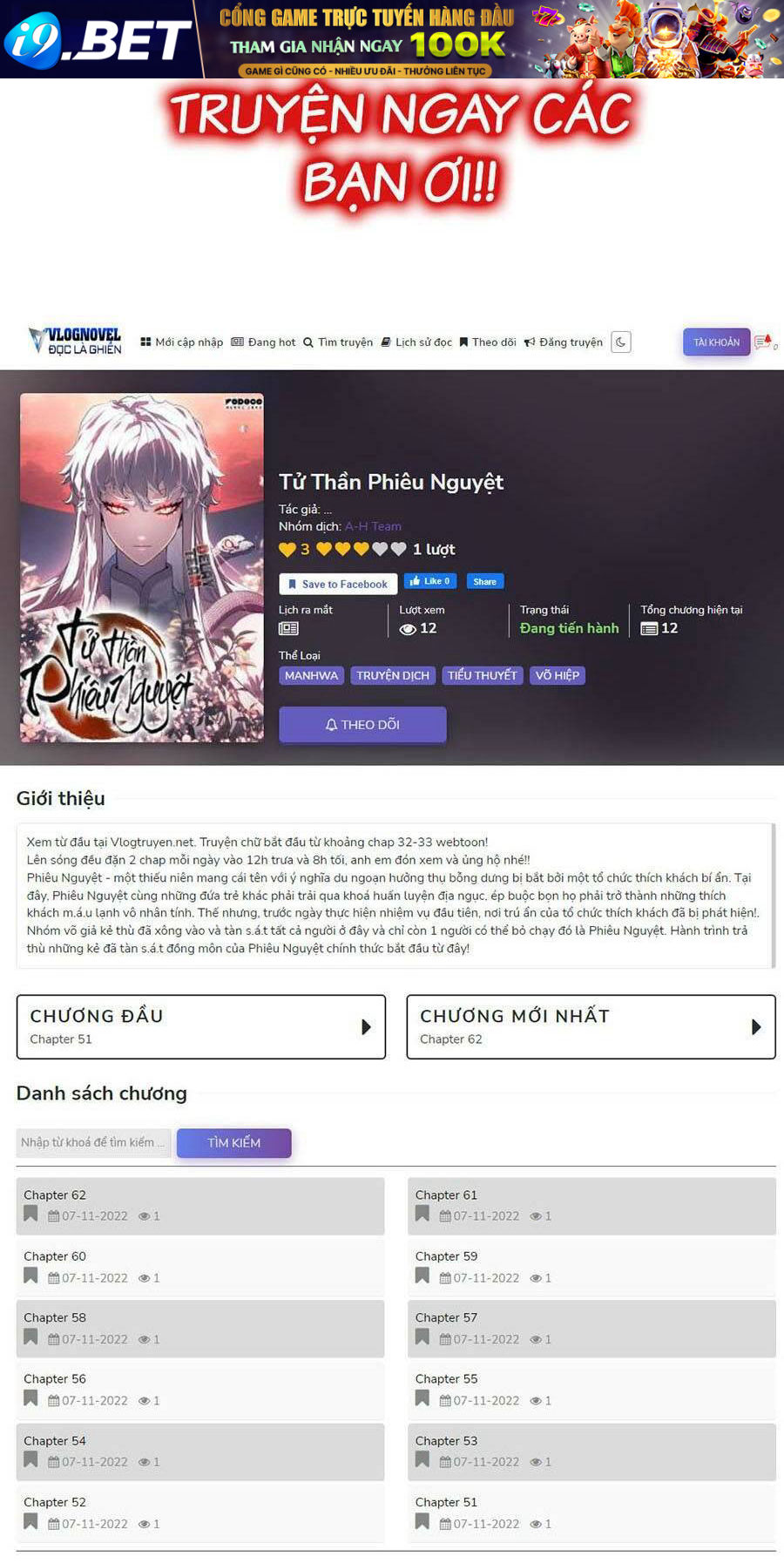Screen dimensions: 784x1563
Task: Click Facebook Like button
Action: 430,581
